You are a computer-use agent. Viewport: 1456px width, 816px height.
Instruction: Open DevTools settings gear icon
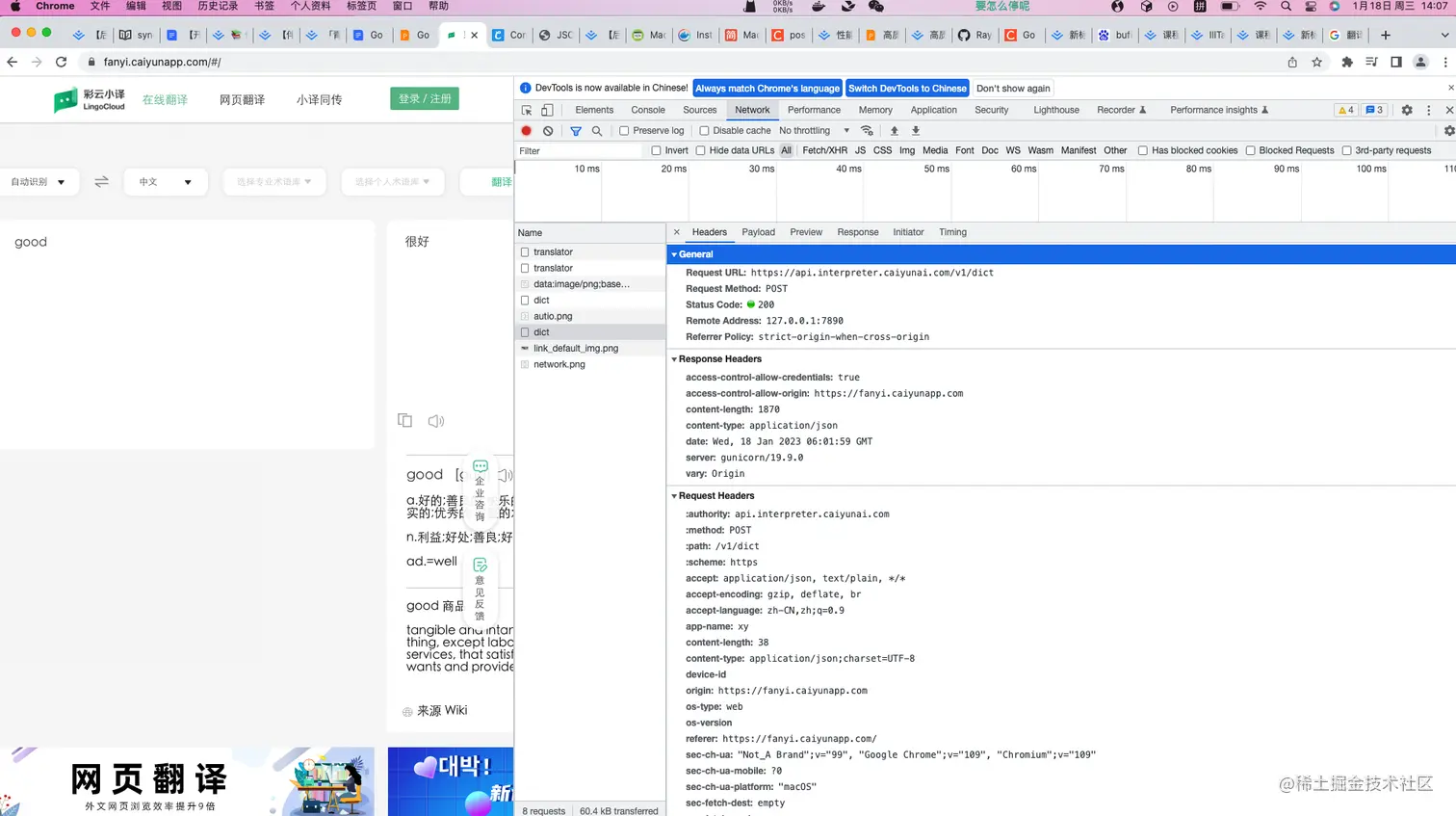tap(1407, 110)
